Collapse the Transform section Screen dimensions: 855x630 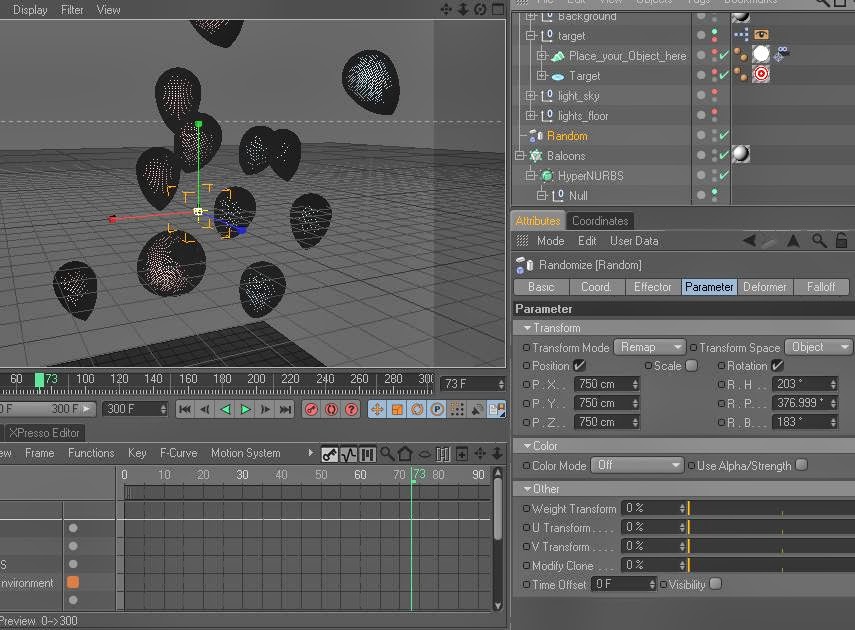527,328
